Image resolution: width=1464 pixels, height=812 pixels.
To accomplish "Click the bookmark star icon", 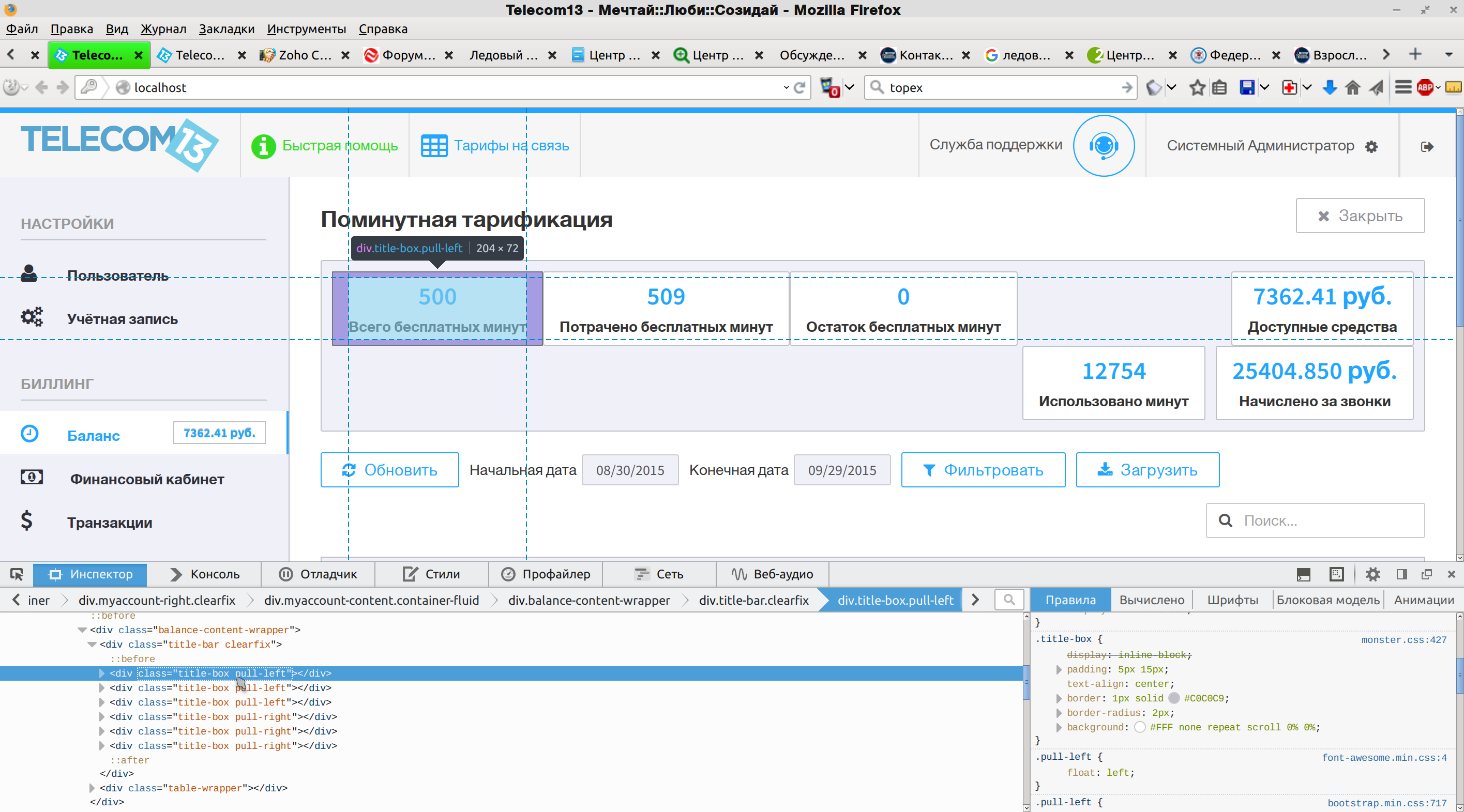I will (x=1197, y=87).
